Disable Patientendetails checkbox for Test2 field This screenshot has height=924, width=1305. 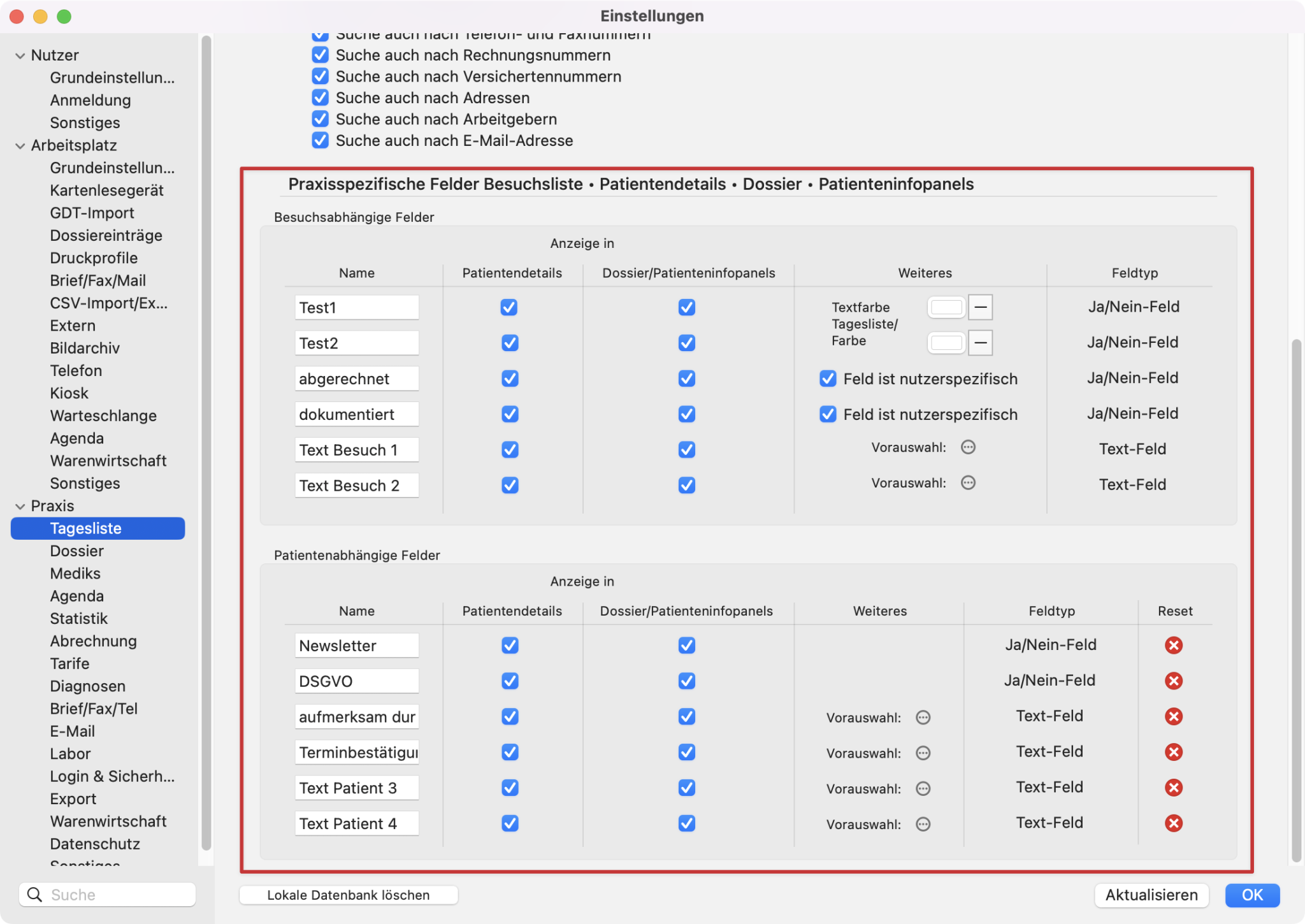511,343
